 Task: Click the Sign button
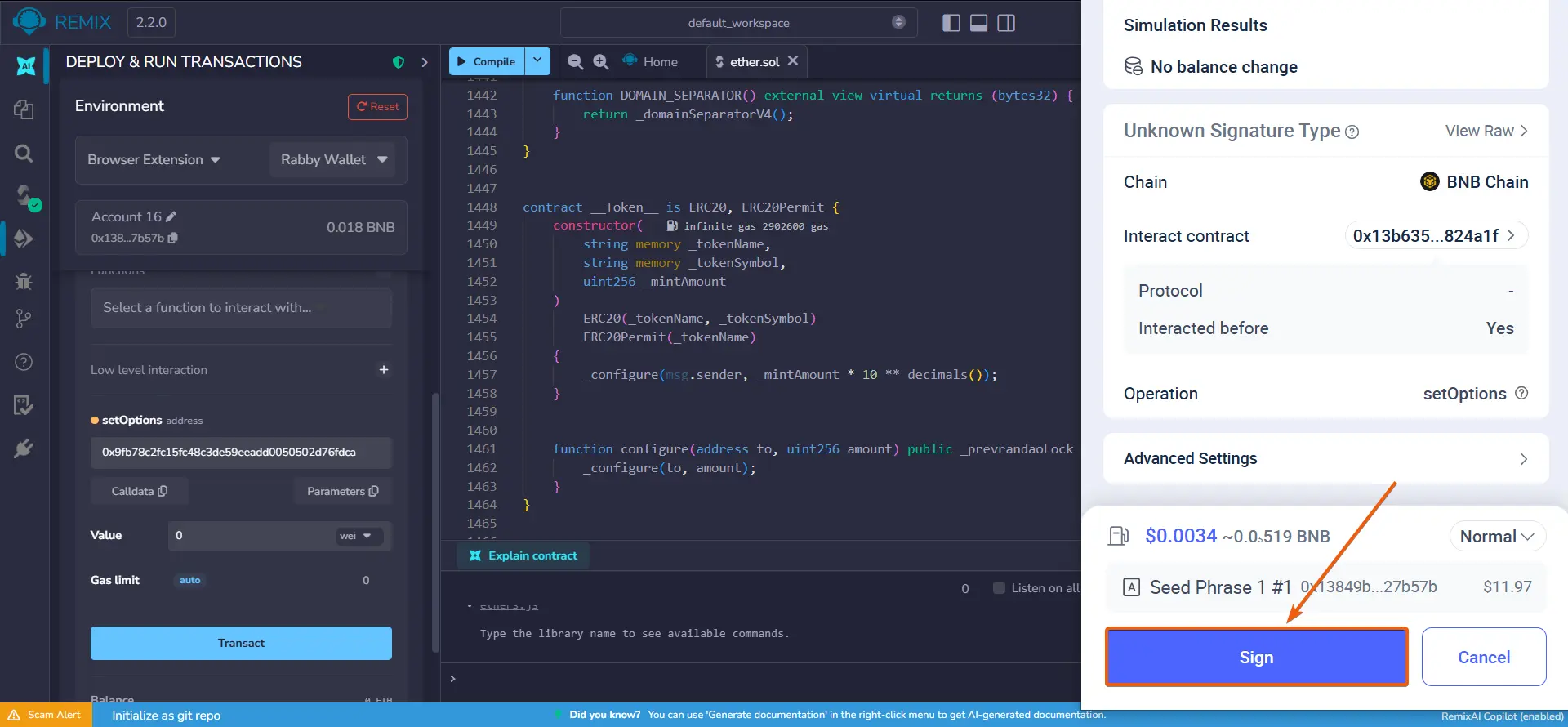1256,657
